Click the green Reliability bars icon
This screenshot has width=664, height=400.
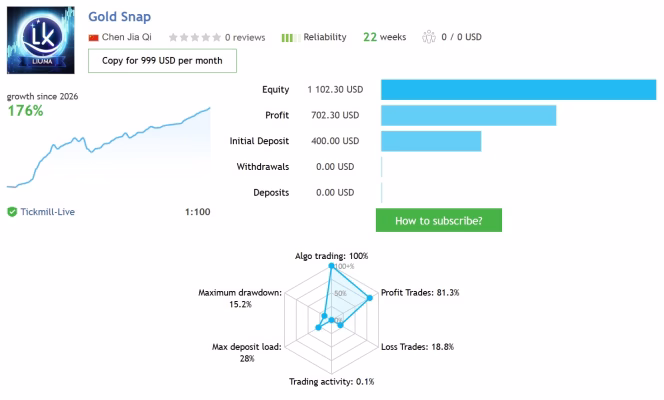(x=290, y=38)
